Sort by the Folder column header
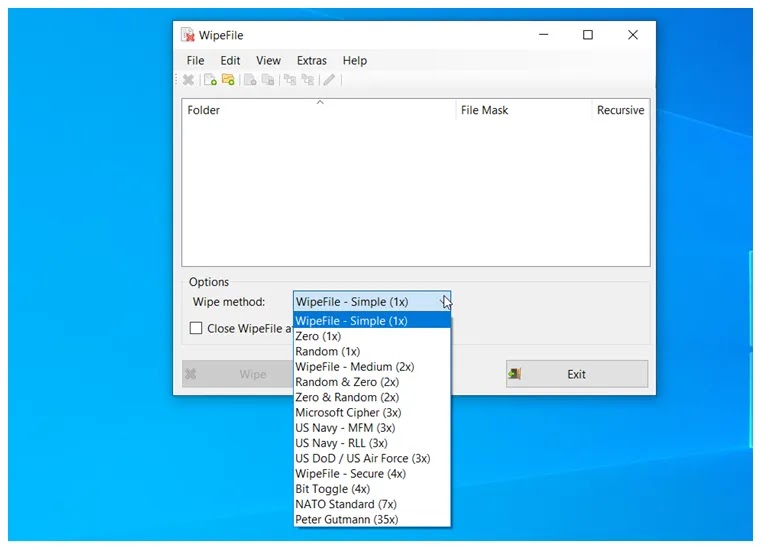The width and height of the screenshot is (761, 549). point(319,110)
